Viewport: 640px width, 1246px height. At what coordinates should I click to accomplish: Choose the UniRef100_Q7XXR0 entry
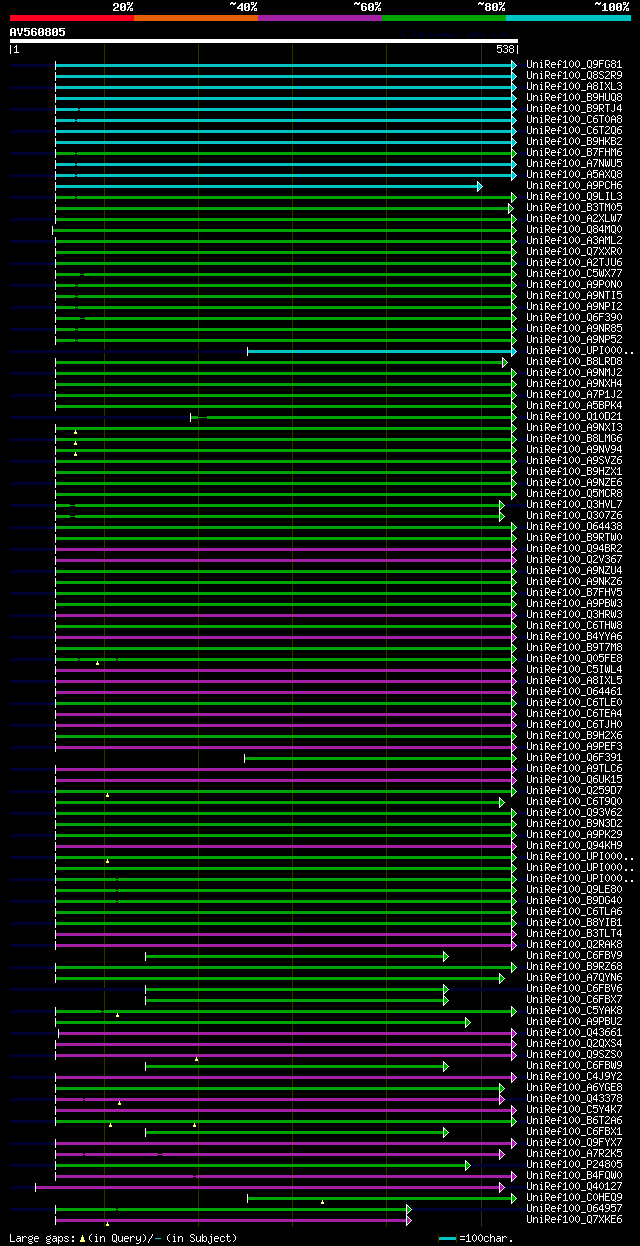[574, 252]
